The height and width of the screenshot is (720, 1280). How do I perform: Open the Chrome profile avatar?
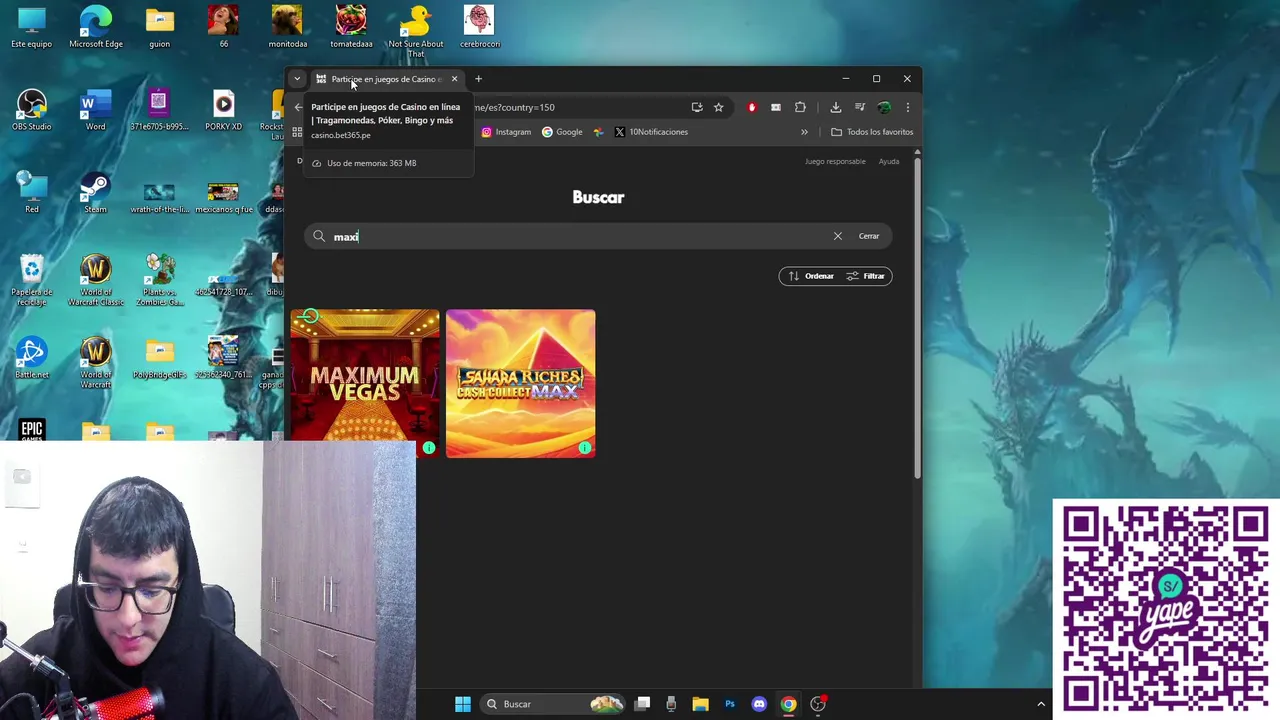pos(884,107)
